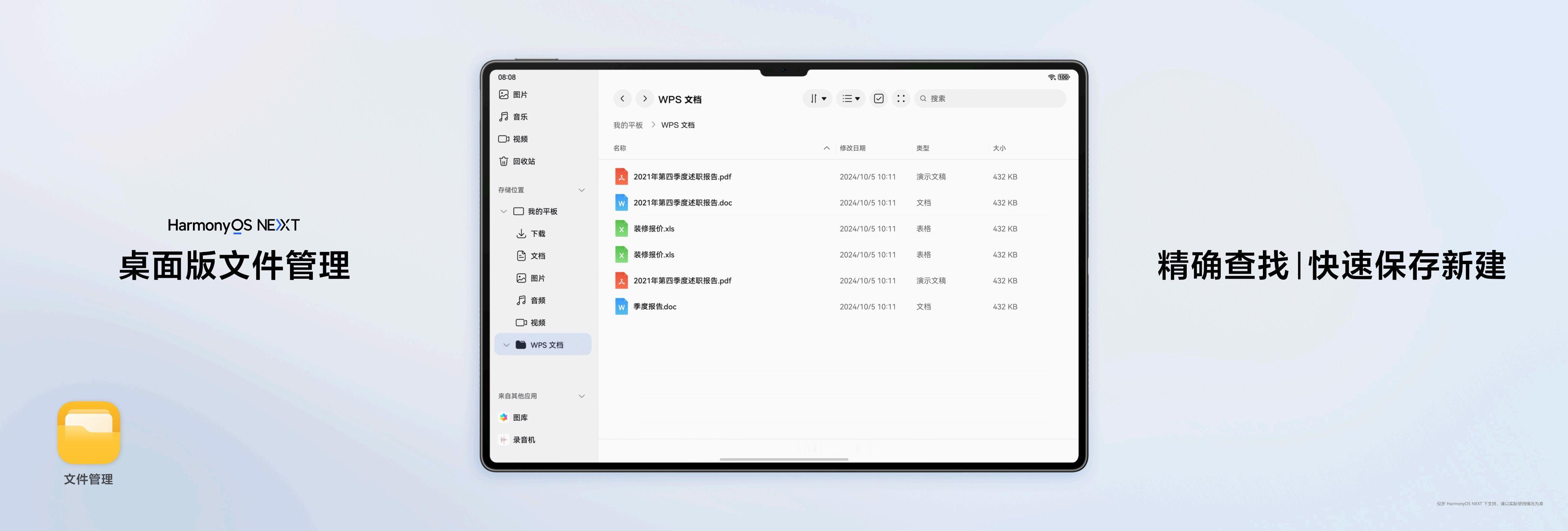The height and width of the screenshot is (531, 1568).
Task: Sort by the 名称 column header
Action: 620,148
